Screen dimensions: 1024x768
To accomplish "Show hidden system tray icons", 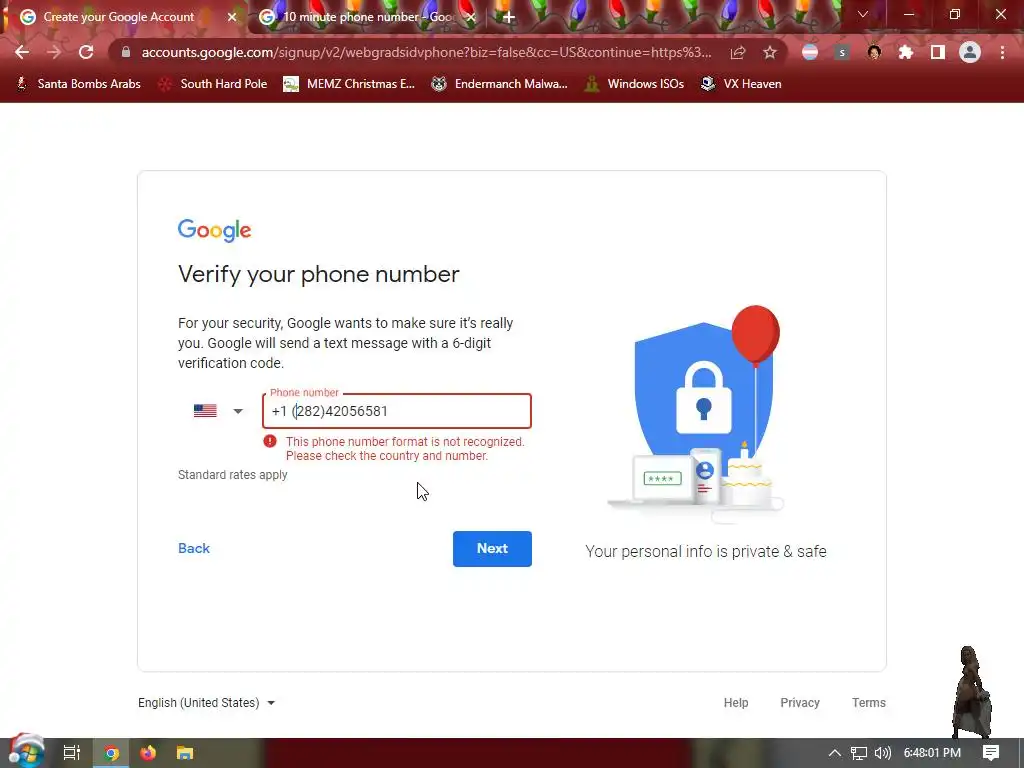I will tap(835, 753).
